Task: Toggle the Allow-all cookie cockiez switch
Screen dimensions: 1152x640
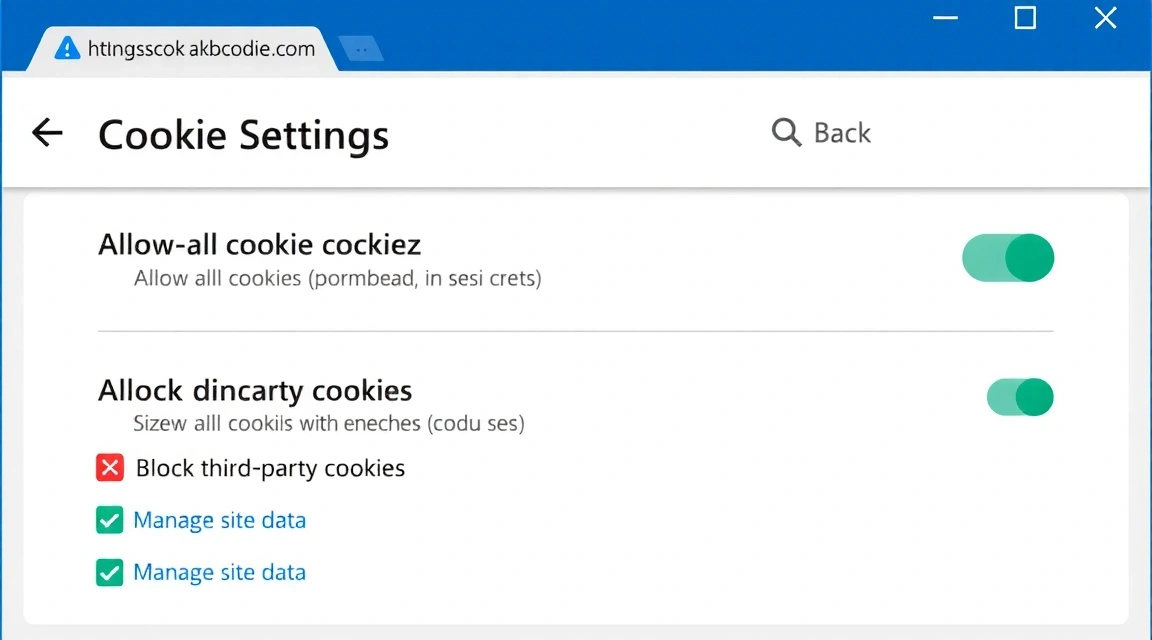Action: [1008, 258]
